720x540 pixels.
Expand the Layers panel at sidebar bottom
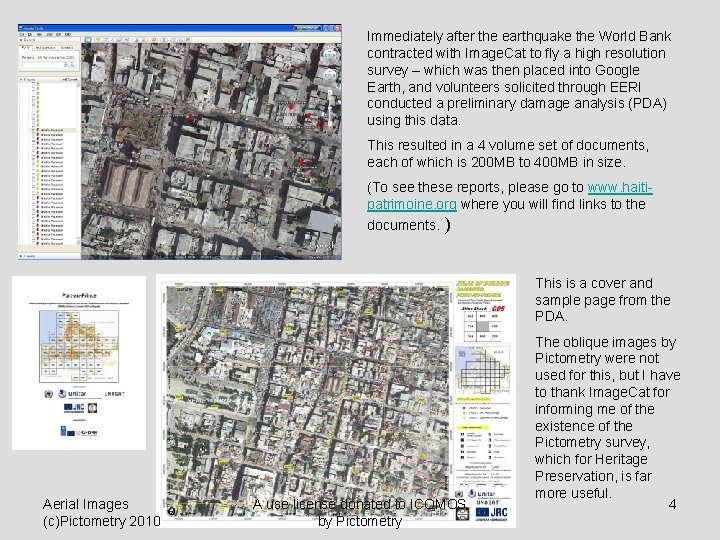pos(49,255)
